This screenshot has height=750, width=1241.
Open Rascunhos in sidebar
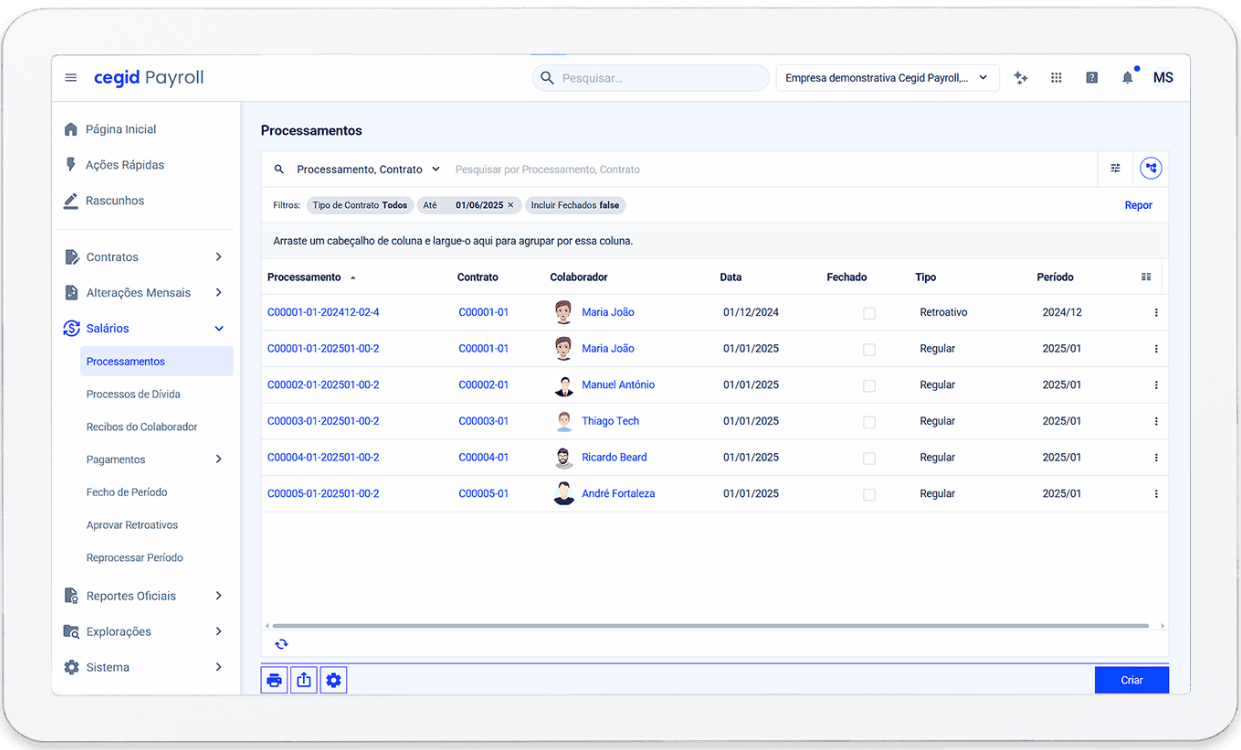pyautogui.click(x=114, y=201)
